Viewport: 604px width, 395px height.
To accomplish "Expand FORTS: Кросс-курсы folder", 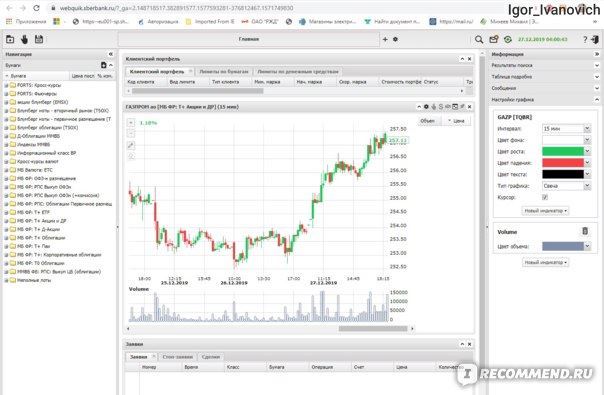I will click(x=6, y=85).
